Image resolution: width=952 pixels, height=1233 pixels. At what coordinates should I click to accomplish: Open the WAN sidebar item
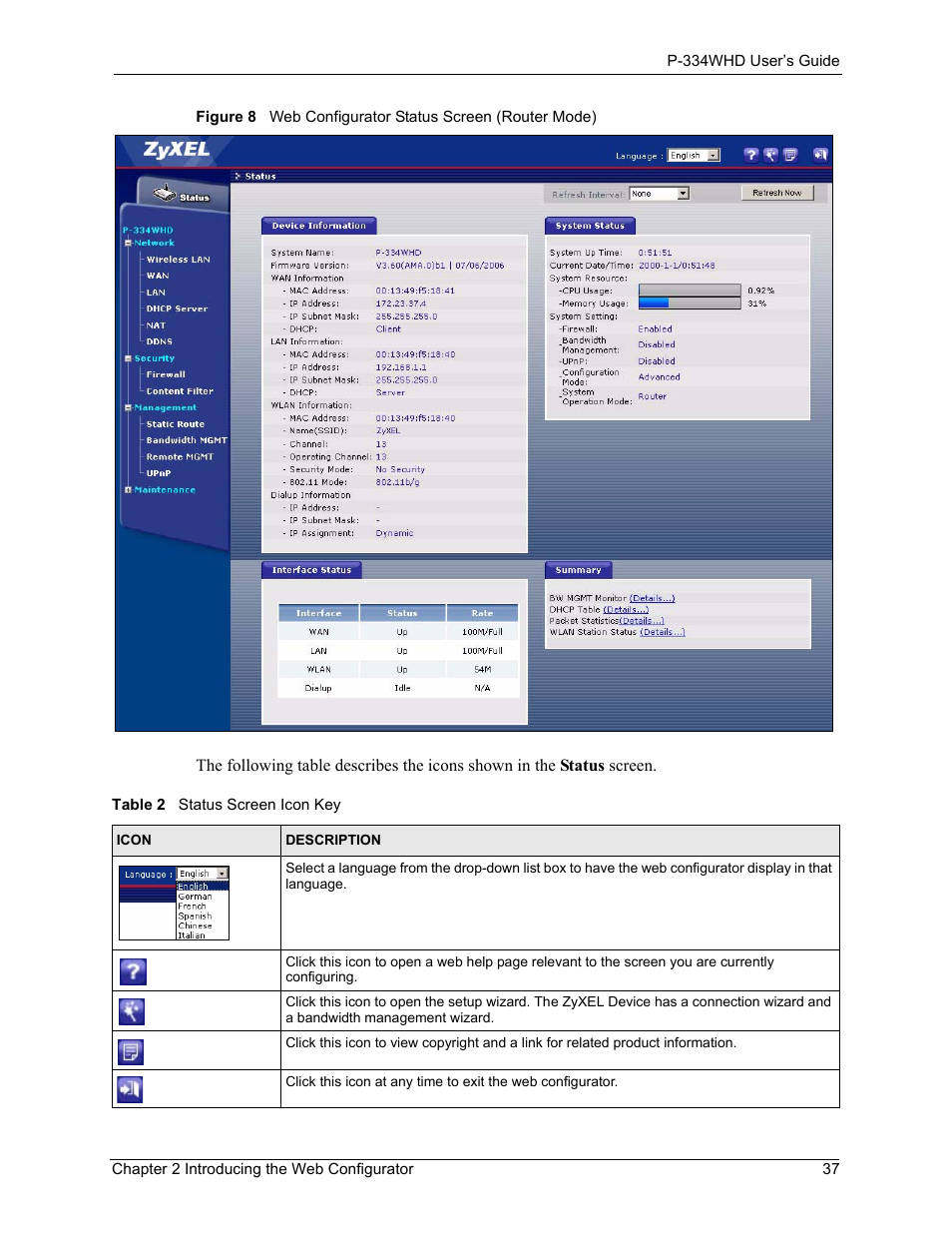tap(158, 276)
